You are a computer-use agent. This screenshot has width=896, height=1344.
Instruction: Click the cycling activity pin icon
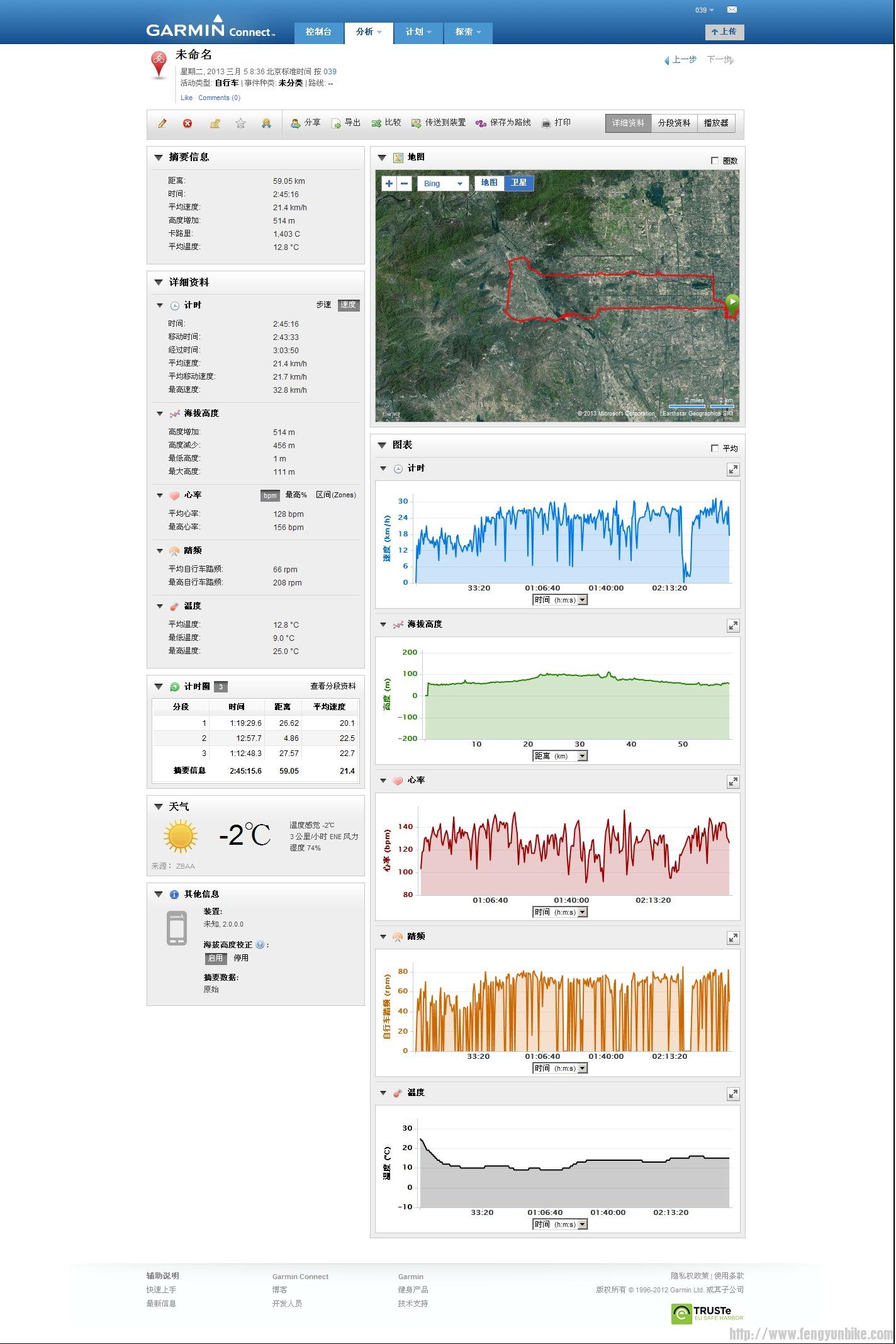[159, 65]
